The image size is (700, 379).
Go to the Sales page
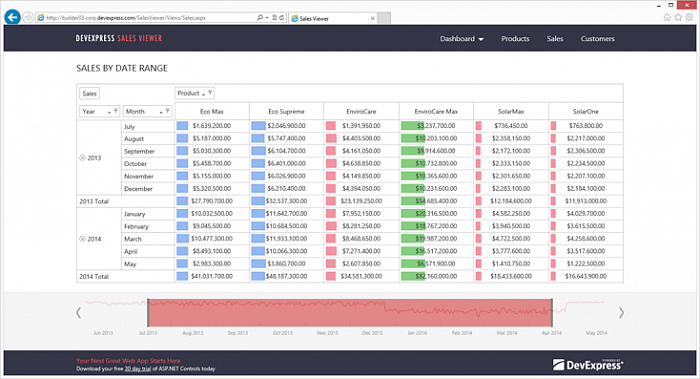pos(555,39)
